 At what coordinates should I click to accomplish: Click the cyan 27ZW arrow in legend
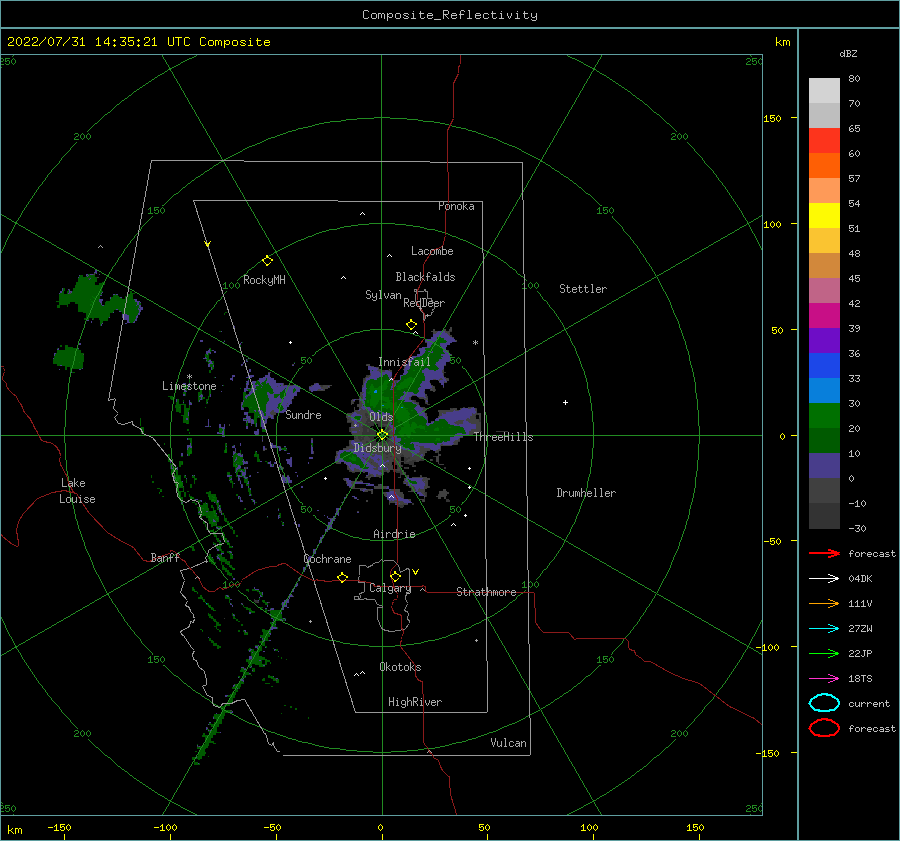(x=825, y=629)
